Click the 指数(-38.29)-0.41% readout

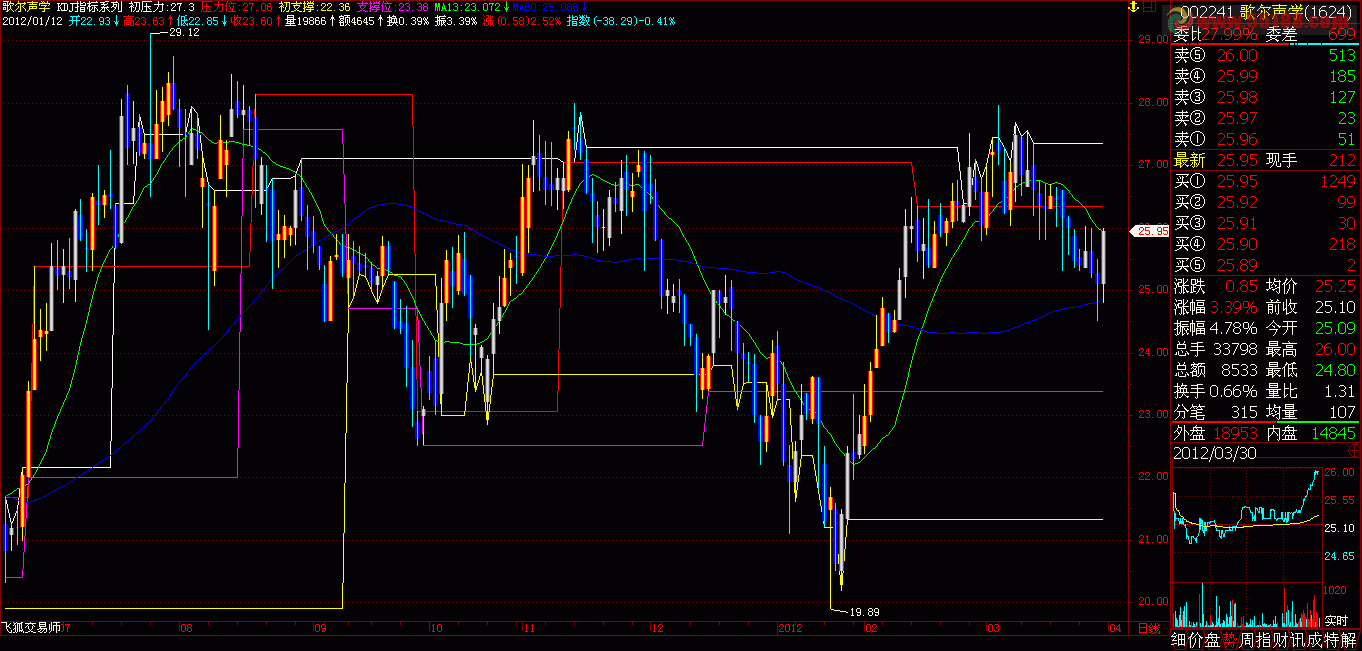click(621, 21)
